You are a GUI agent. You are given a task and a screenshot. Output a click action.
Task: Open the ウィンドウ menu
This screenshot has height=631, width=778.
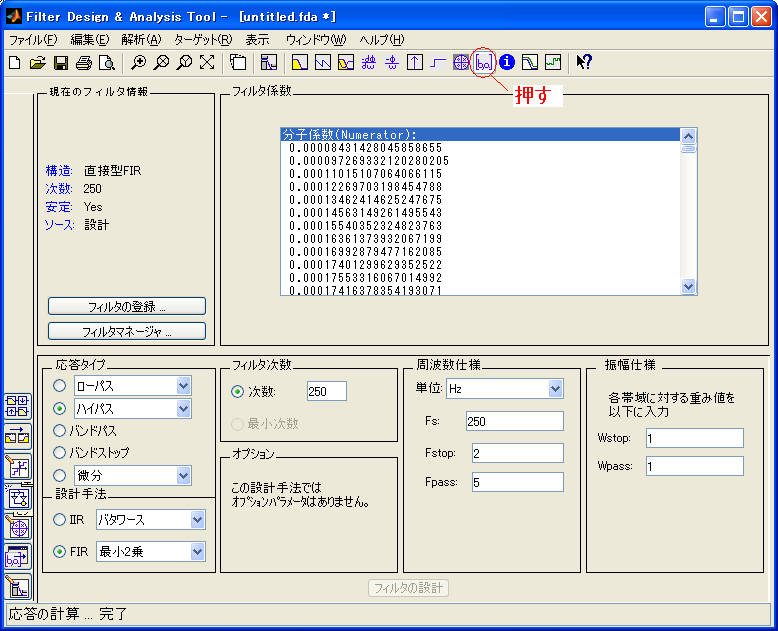316,40
